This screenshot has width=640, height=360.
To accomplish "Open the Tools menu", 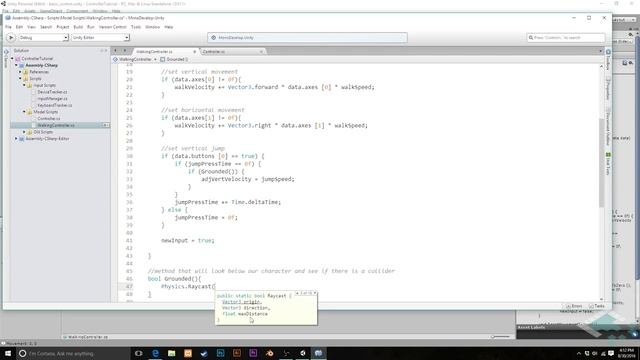I will (136, 27).
